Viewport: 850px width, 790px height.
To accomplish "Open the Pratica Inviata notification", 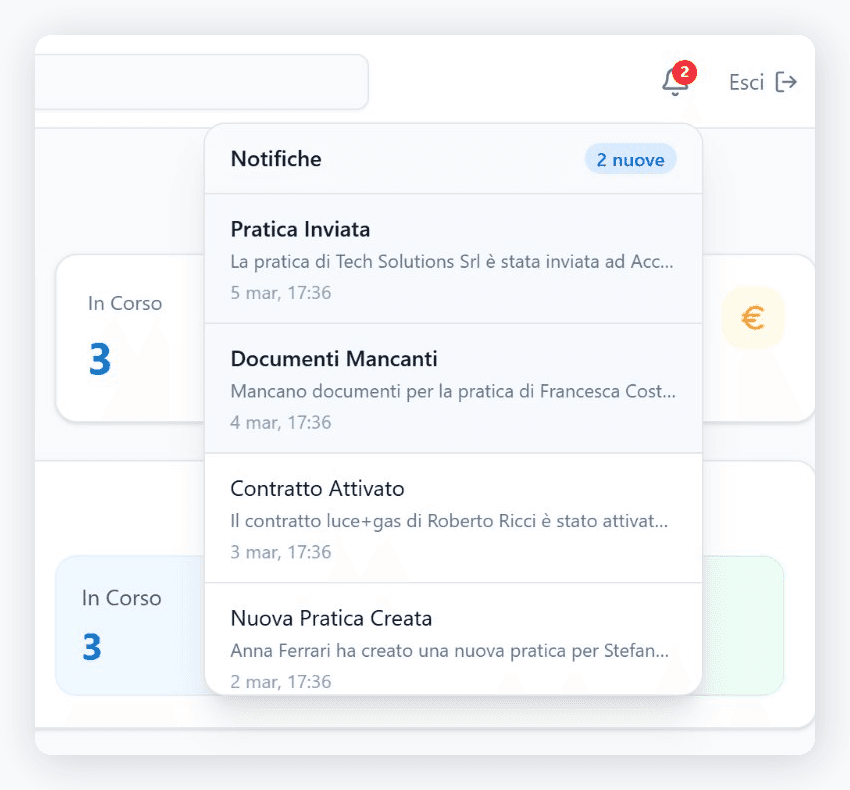I will click(300, 230).
